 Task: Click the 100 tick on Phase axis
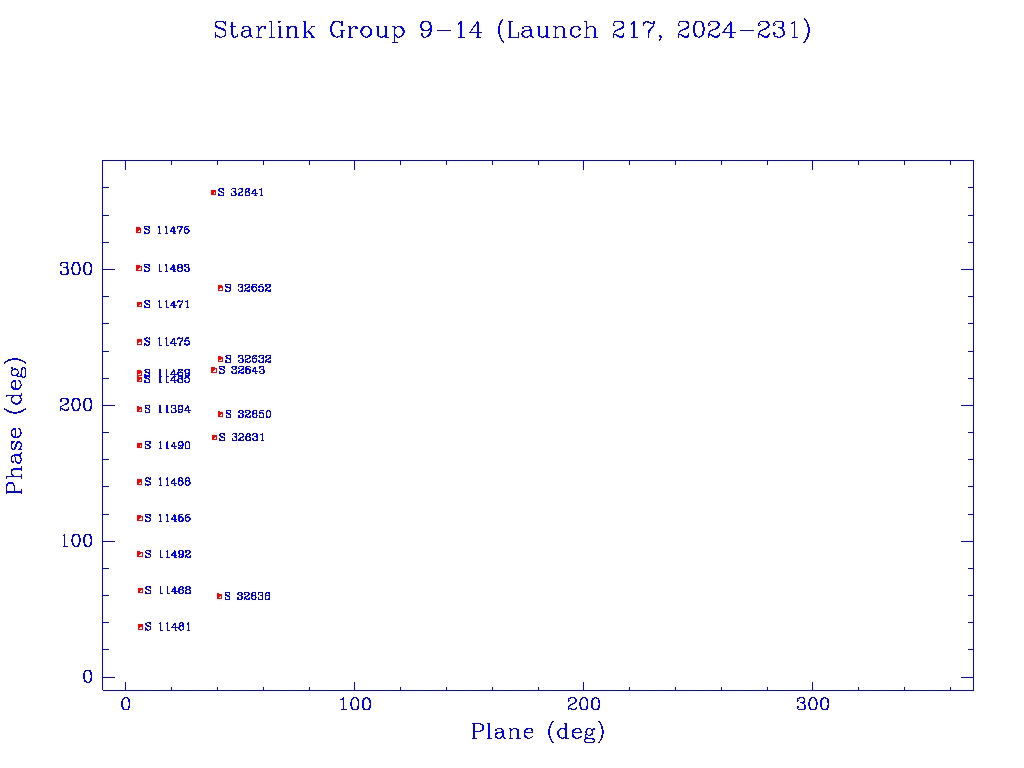click(76, 541)
